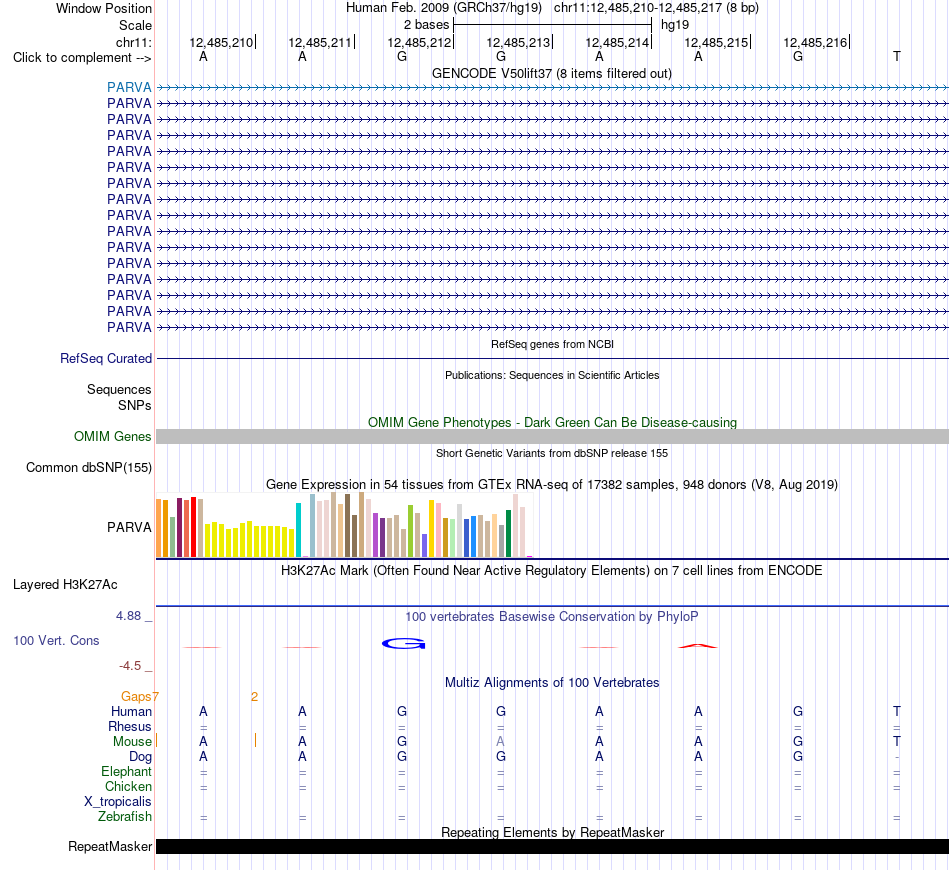Click the Window Position label

104,8
